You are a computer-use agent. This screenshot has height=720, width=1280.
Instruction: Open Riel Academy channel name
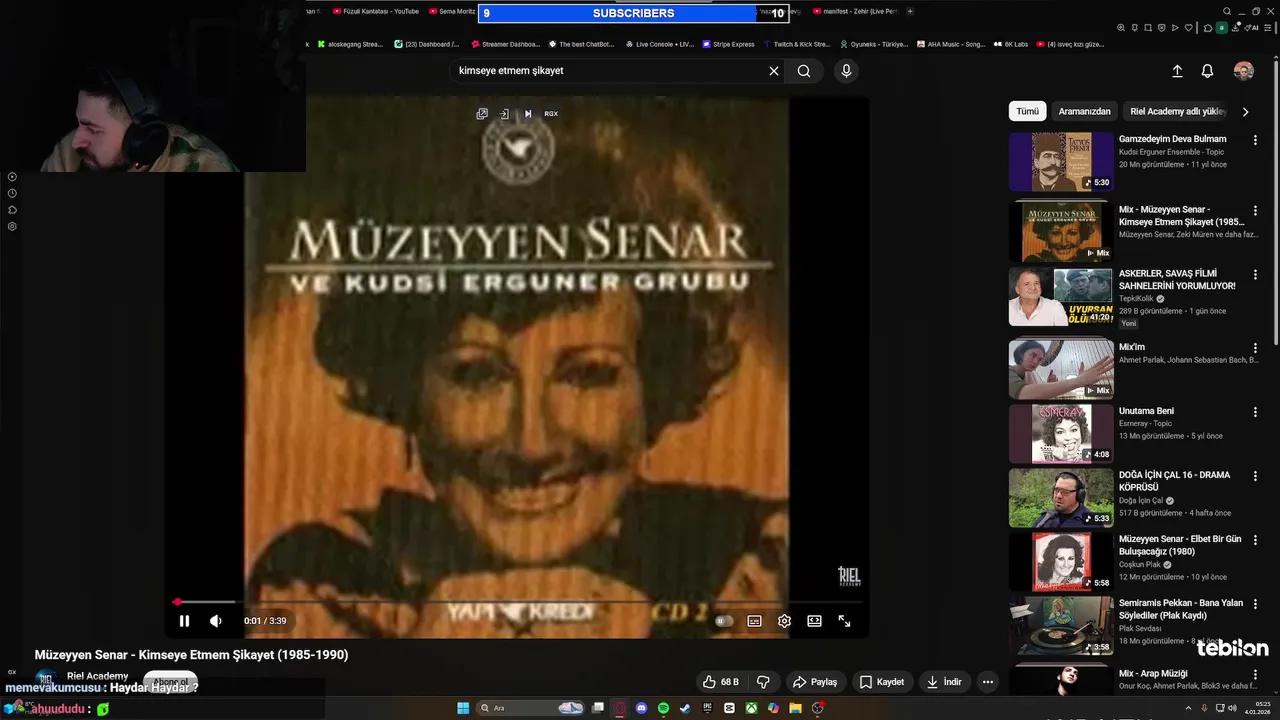[x=97, y=676]
